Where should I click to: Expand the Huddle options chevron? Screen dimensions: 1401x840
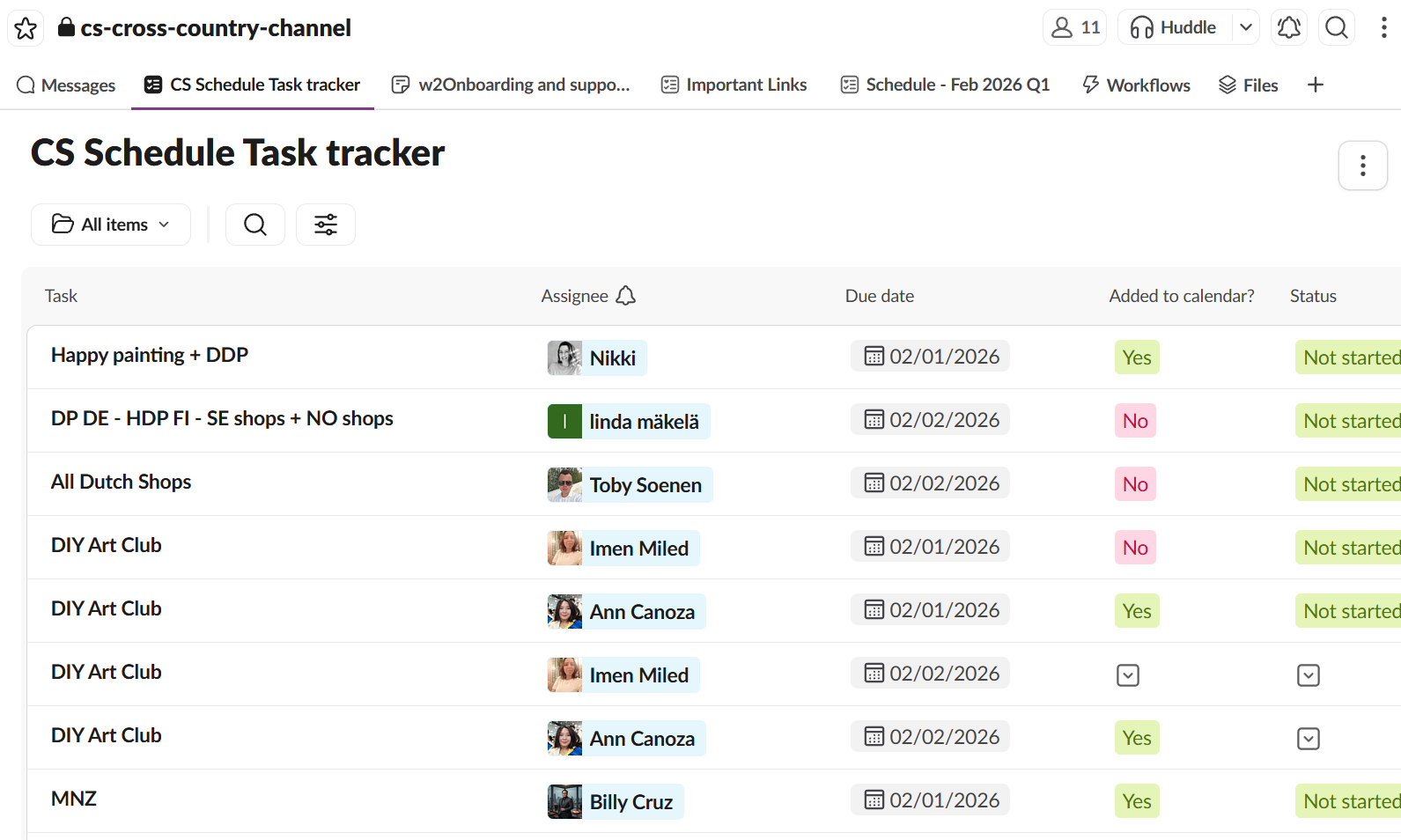1245,28
